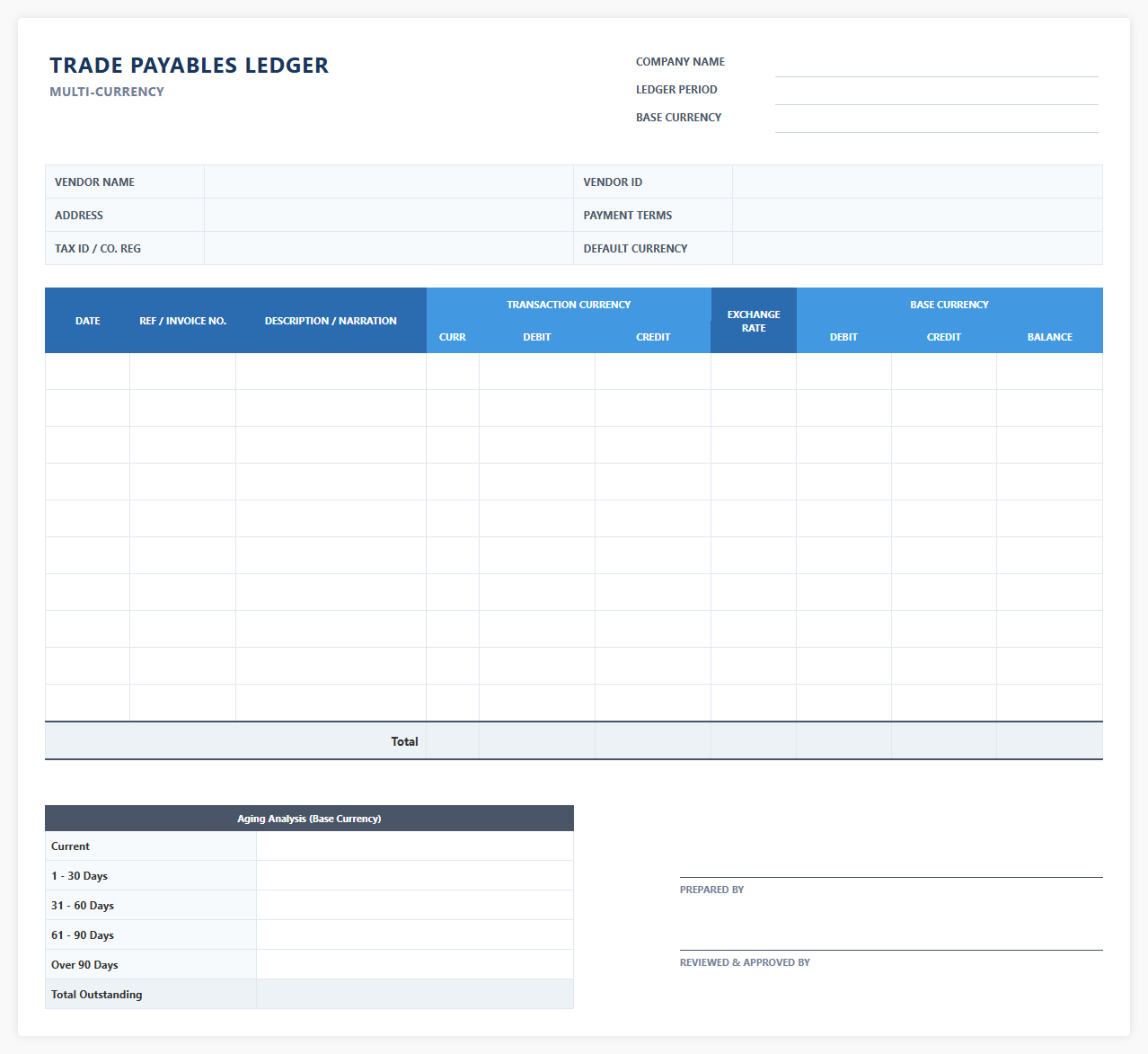Image resolution: width=1148 pixels, height=1054 pixels.
Task: Select the Payment Terms value field
Action: point(917,215)
